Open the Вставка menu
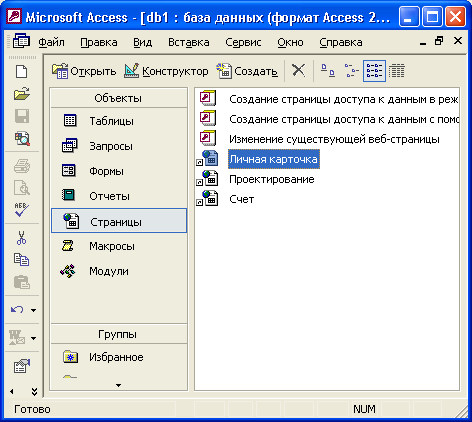The height and width of the screenshot is (422, 472). (189, 42)
